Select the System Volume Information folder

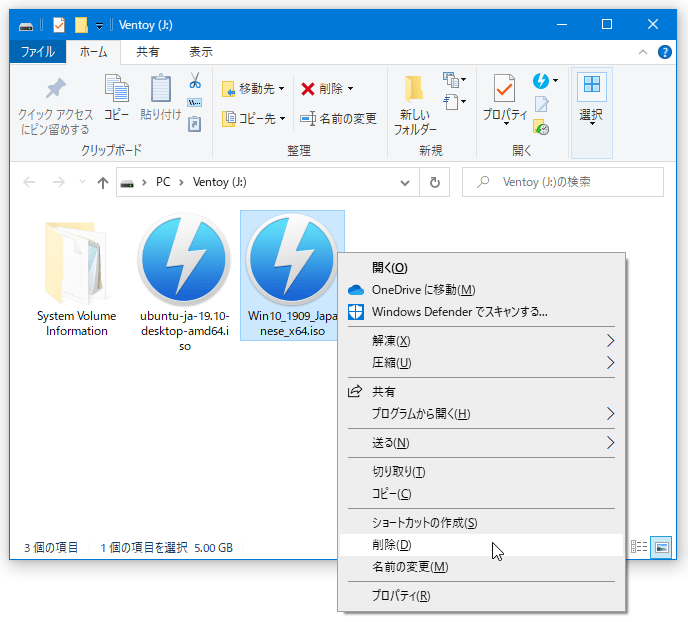pos(77,279)
